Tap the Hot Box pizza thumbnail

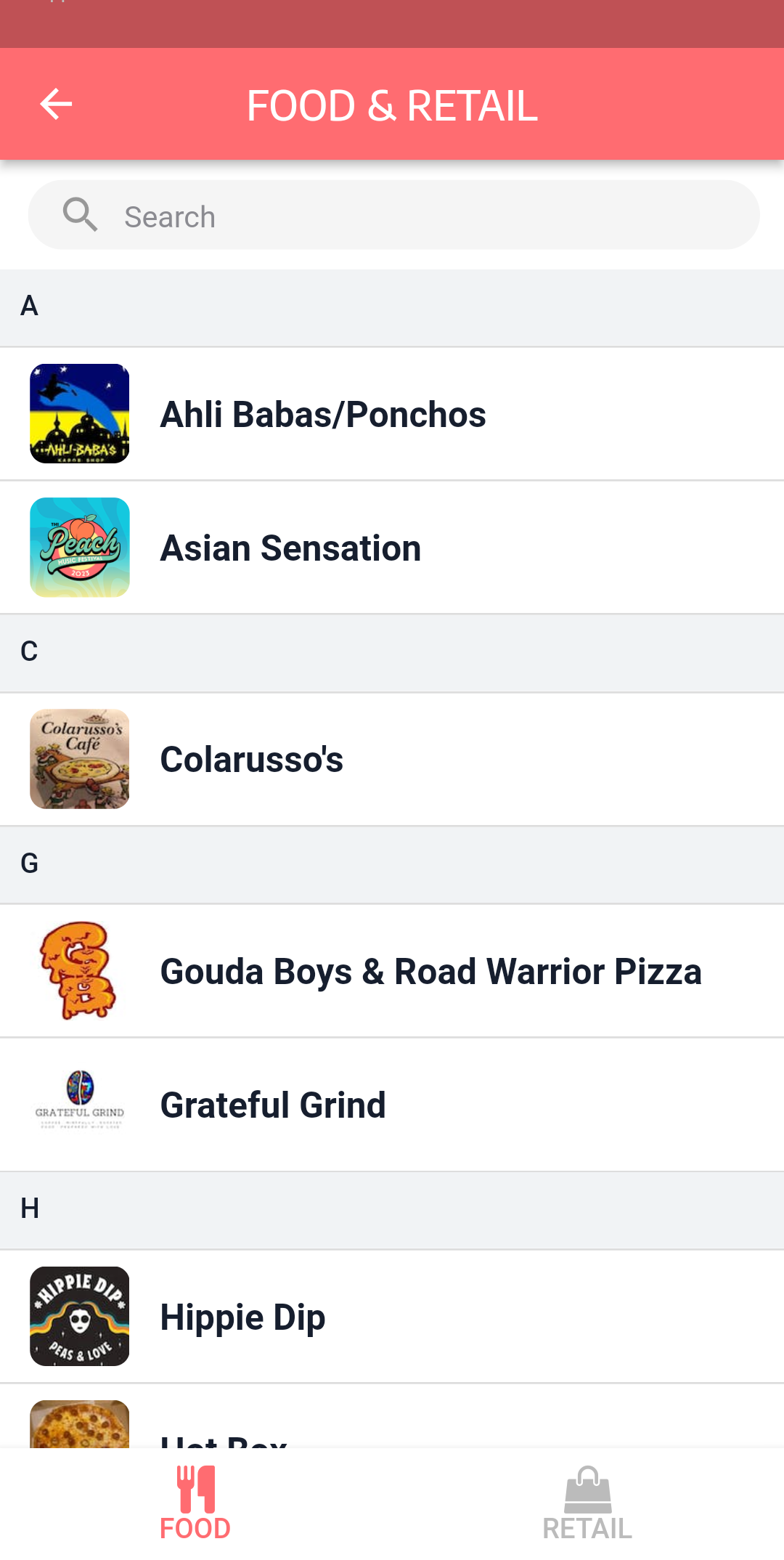click(x=80, y=1425)
